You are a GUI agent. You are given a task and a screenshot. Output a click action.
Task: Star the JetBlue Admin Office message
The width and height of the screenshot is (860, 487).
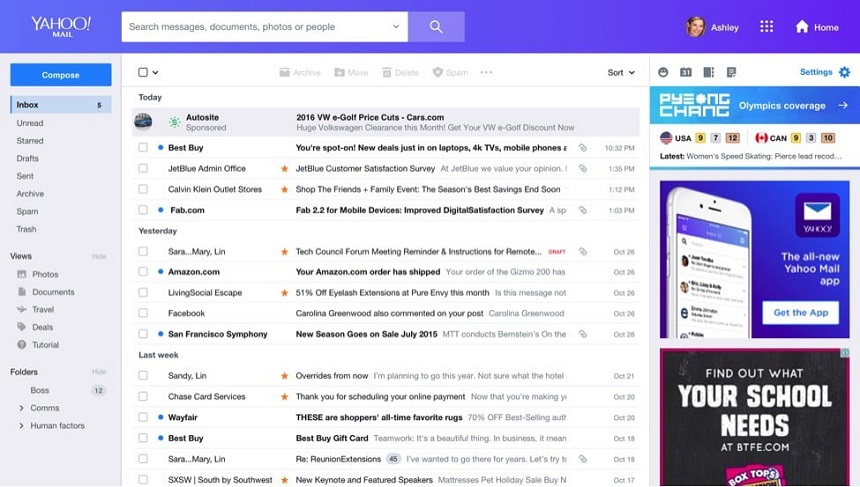coord(285,169)
